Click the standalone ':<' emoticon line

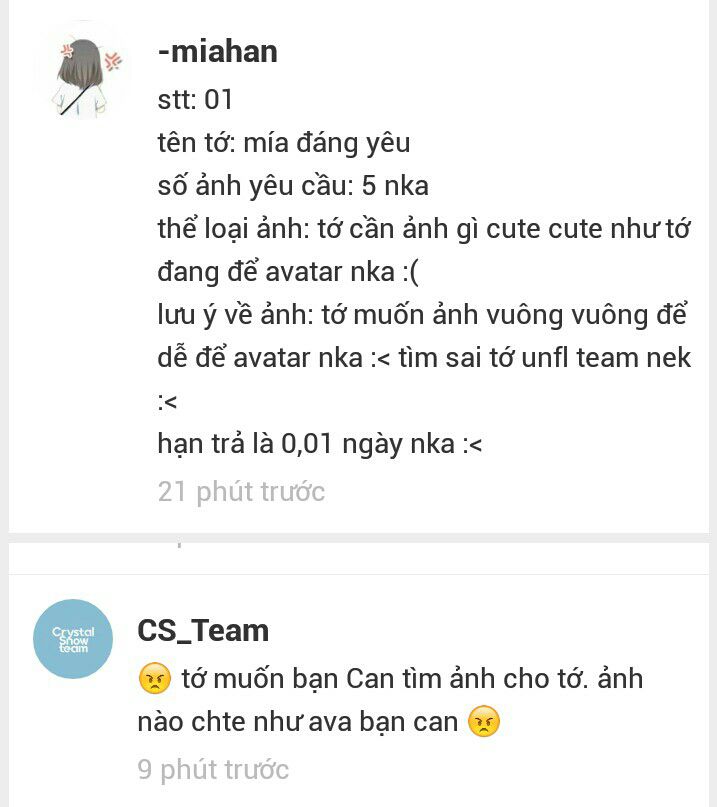coord(167,401)
